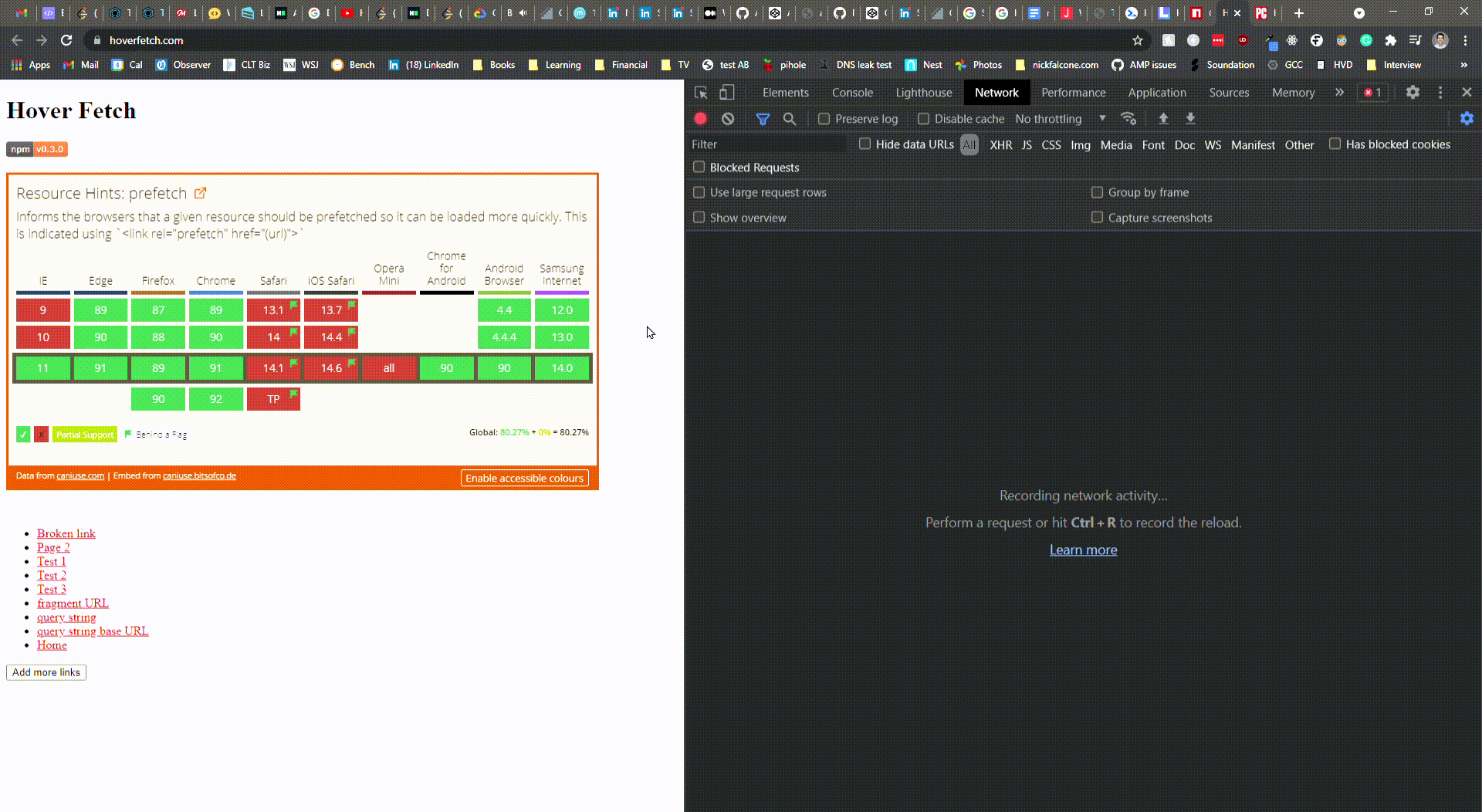Stop recording network log with red button
The height and width of the screenshot is (812, 1482).
(700, 119)
